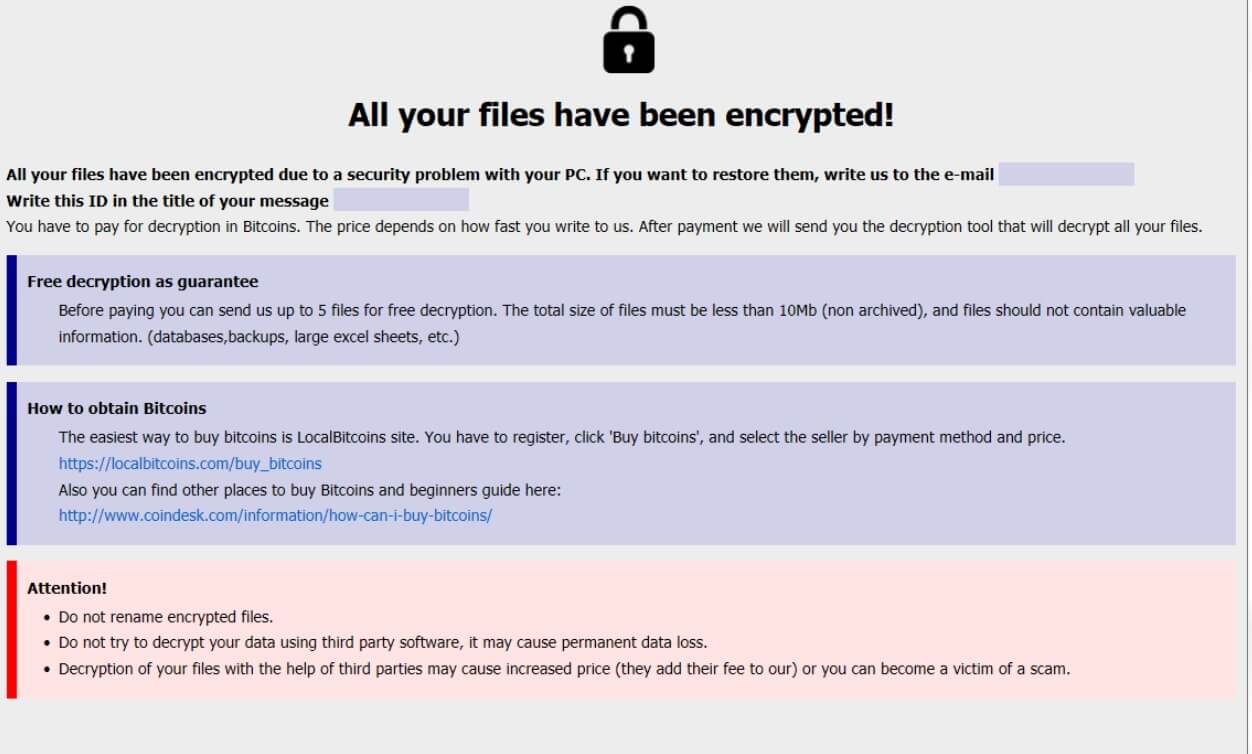Click the bullet about becoming a scam victim
The height and width of the screenshot is (754, 1252).
tap(564, 668)
